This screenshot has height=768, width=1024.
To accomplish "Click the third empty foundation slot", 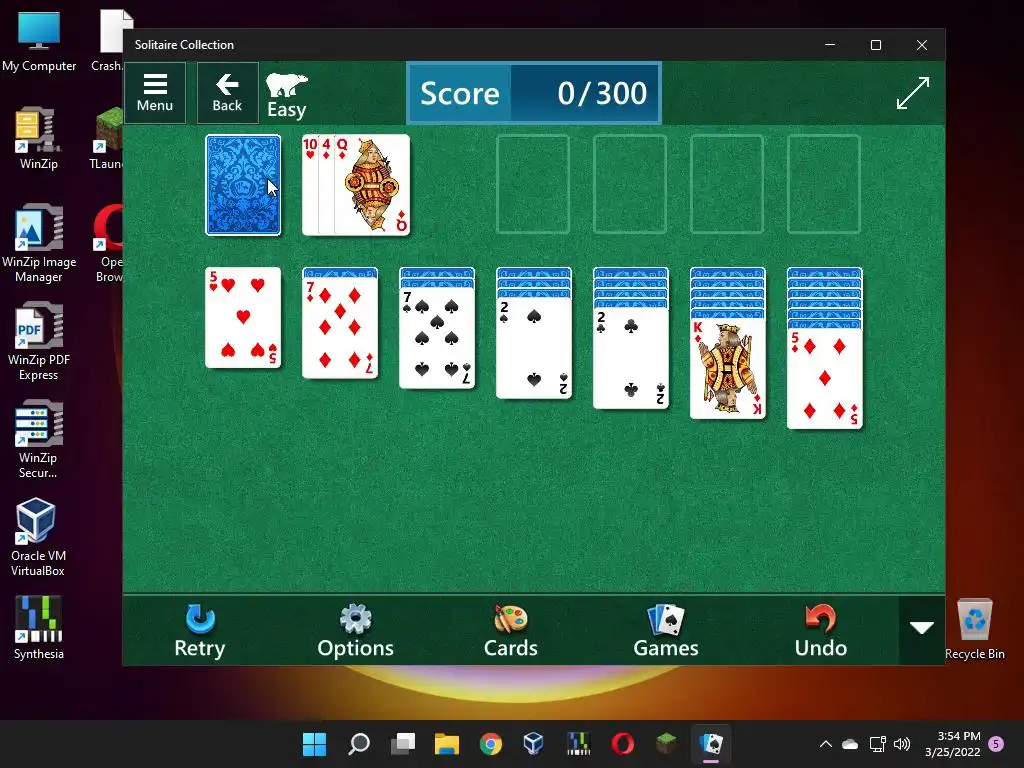I will tap(727, 184).
